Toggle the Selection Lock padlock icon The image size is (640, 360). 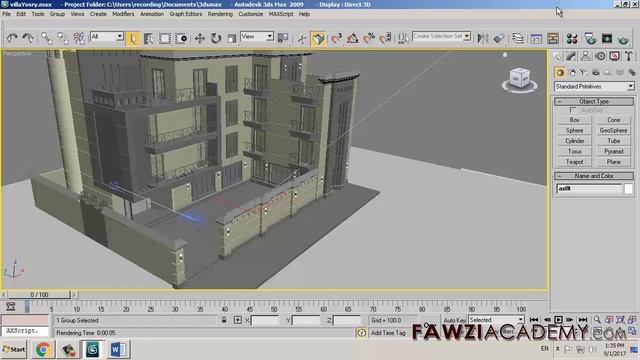pos(224,320)
